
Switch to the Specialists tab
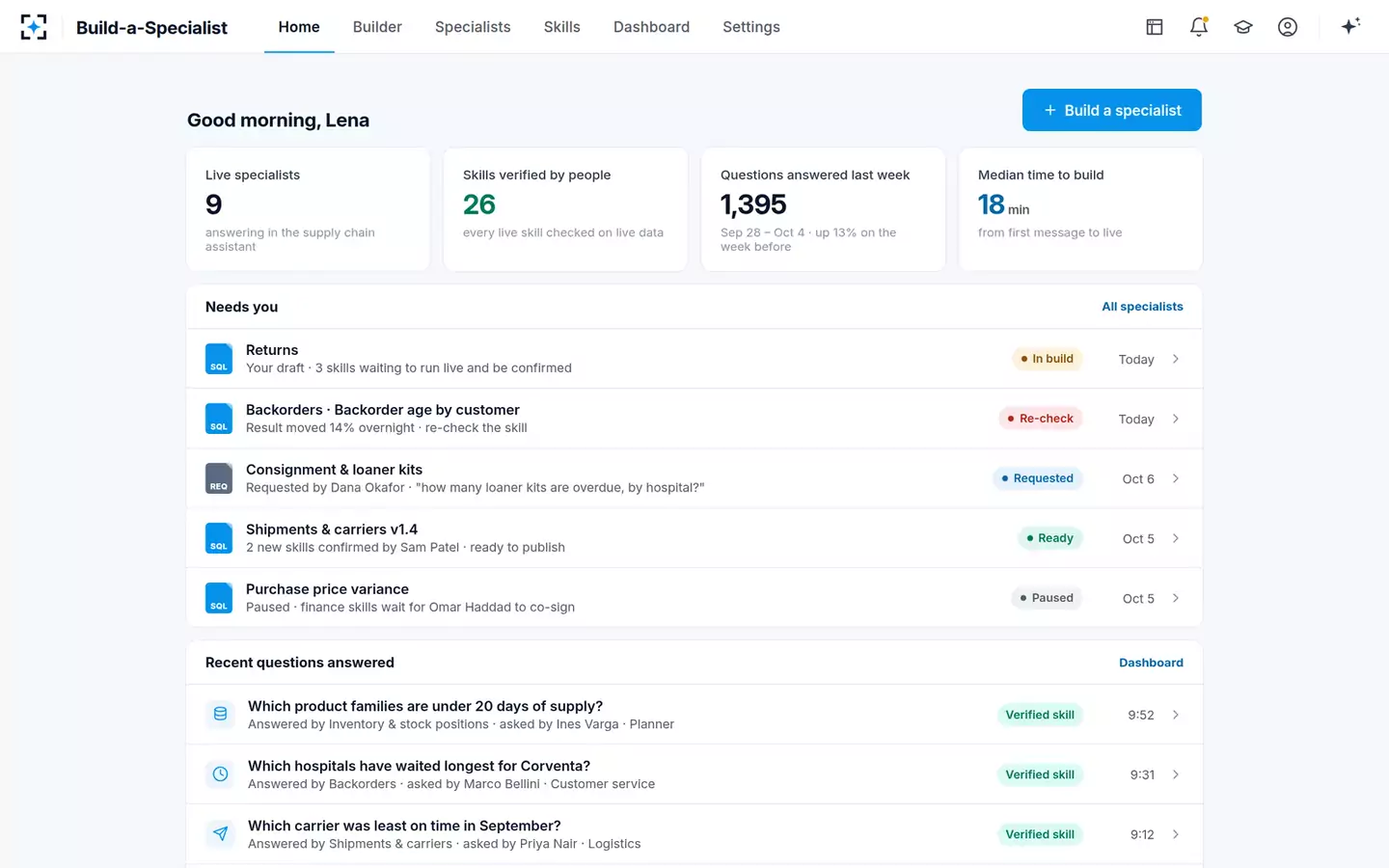click(x=473, y=27)
